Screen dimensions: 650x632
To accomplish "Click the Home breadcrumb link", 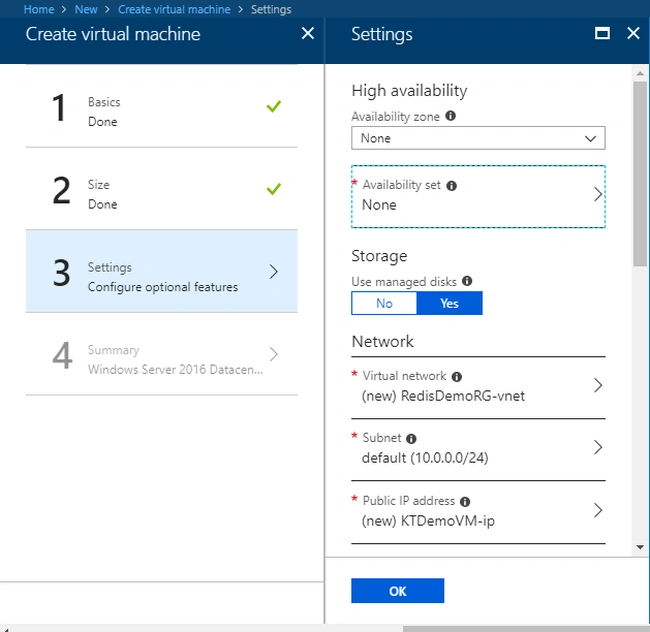I will (x=39, y=9).
